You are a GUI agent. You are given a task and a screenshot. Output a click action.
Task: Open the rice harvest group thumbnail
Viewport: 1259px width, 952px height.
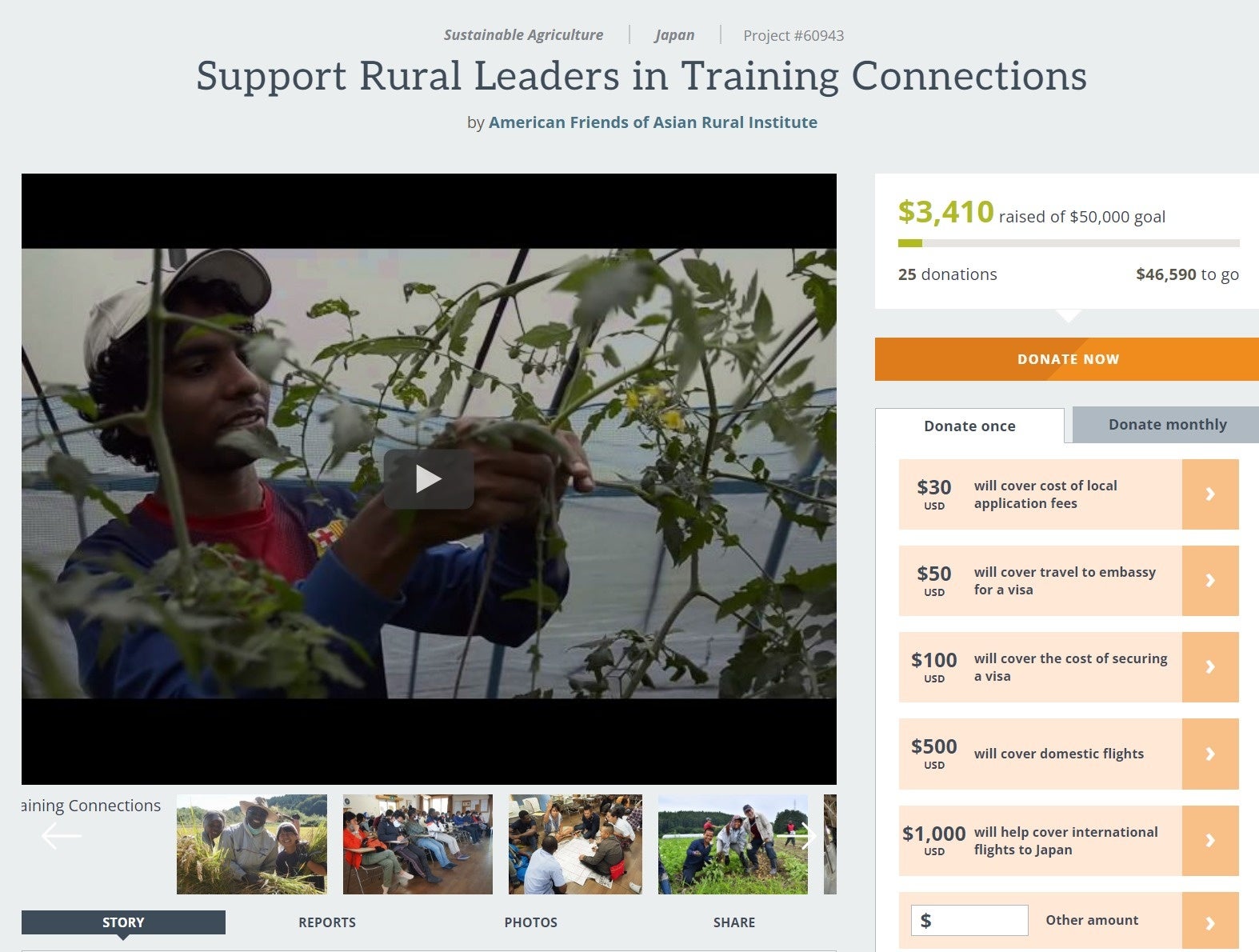click(x=252, y=844)
